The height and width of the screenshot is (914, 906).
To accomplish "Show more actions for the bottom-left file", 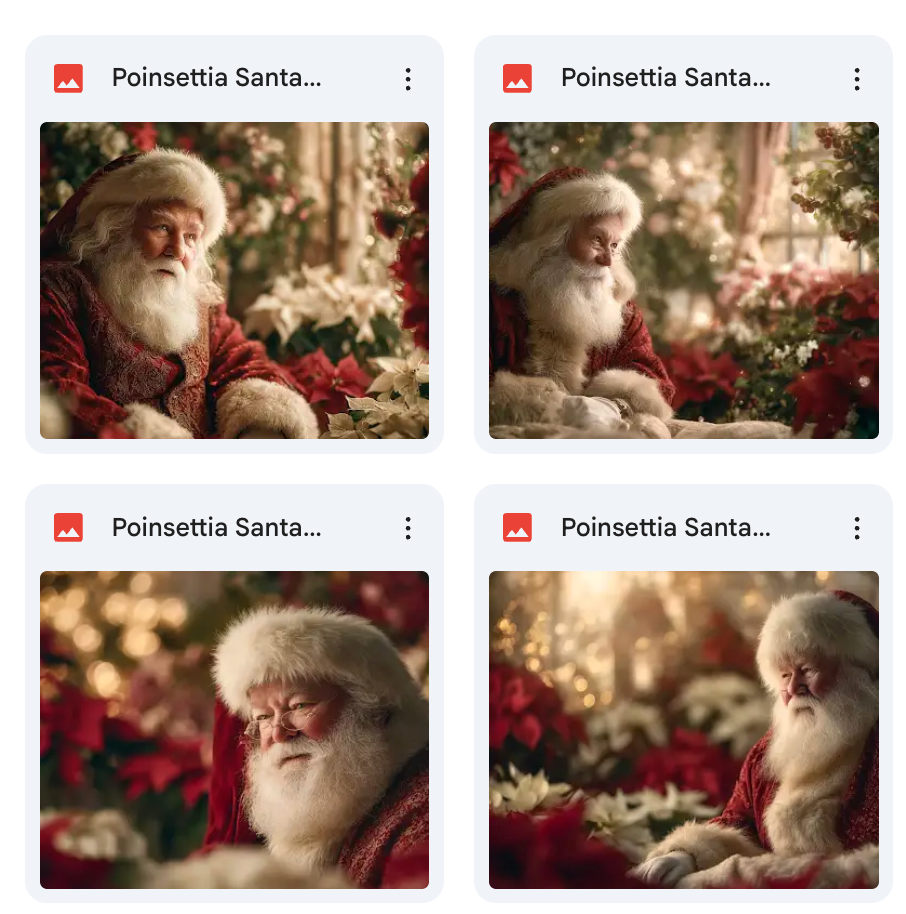I will tap(408, 527).
